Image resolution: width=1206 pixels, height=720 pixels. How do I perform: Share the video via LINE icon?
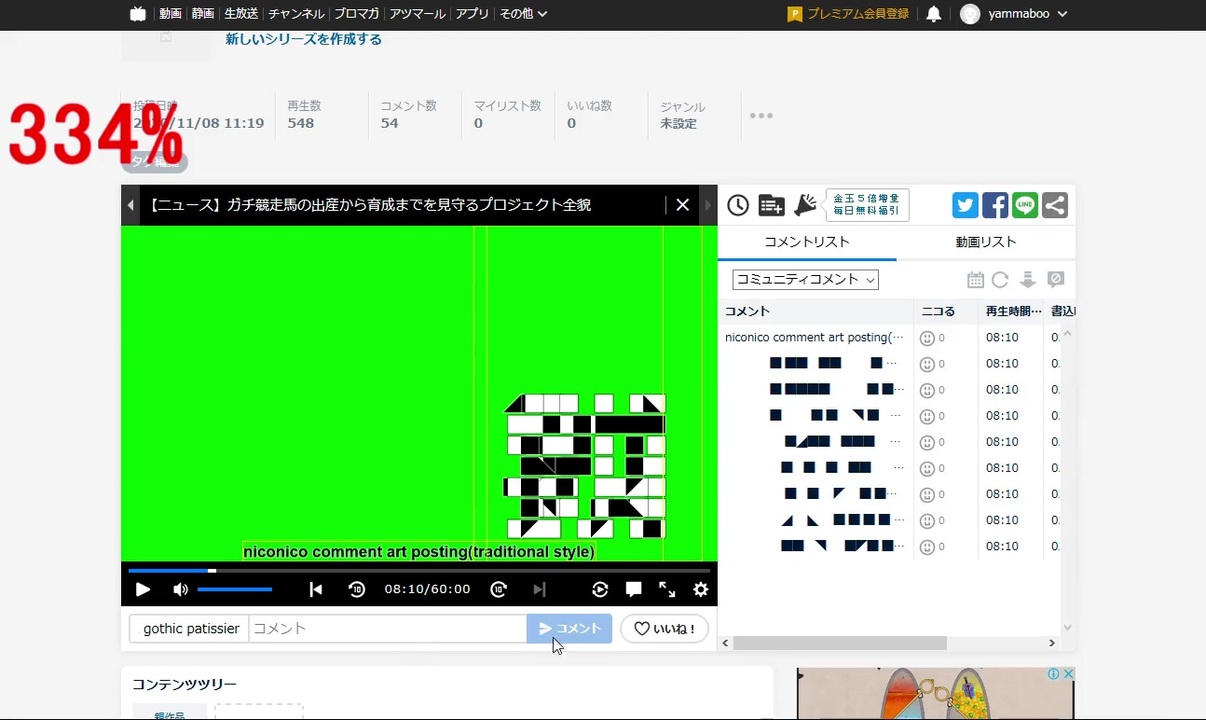pyautogui.click(x=1025, y=205)
